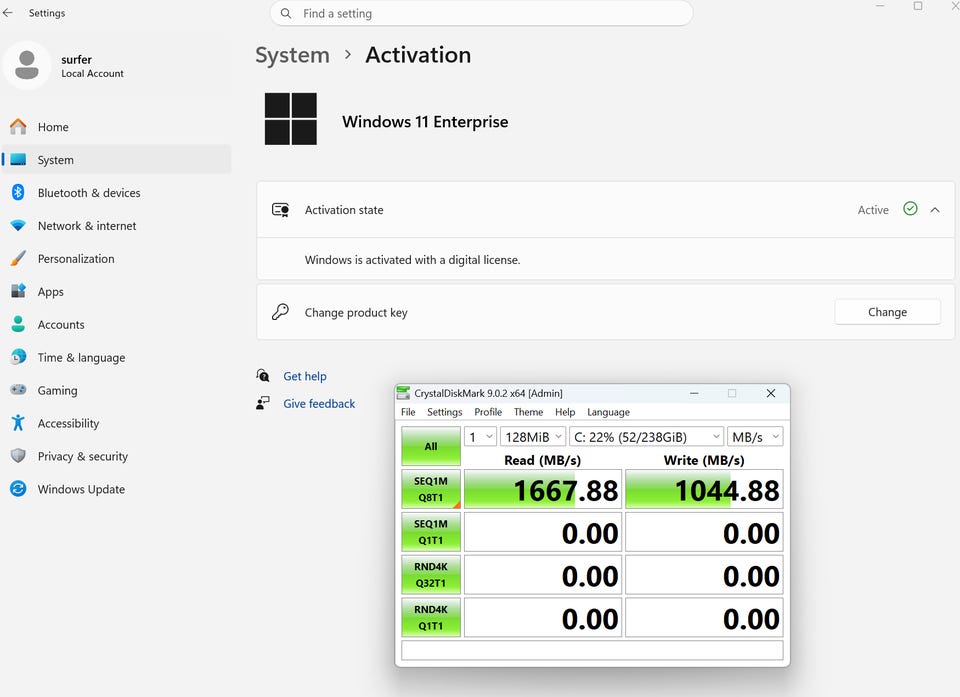Click the search magnifier icon
960x697 pixels.
(x=285, y=13)
